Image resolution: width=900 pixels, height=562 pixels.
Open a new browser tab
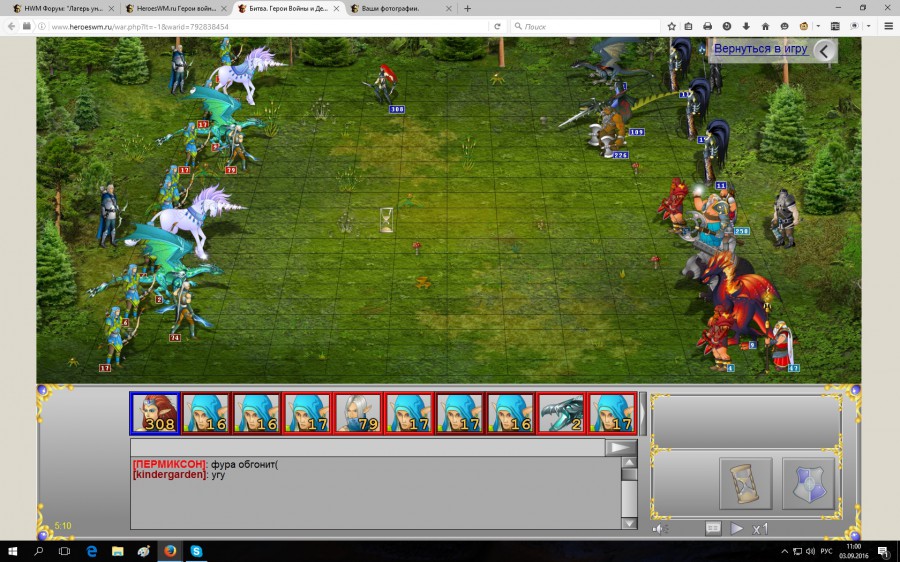coord(467,9)
